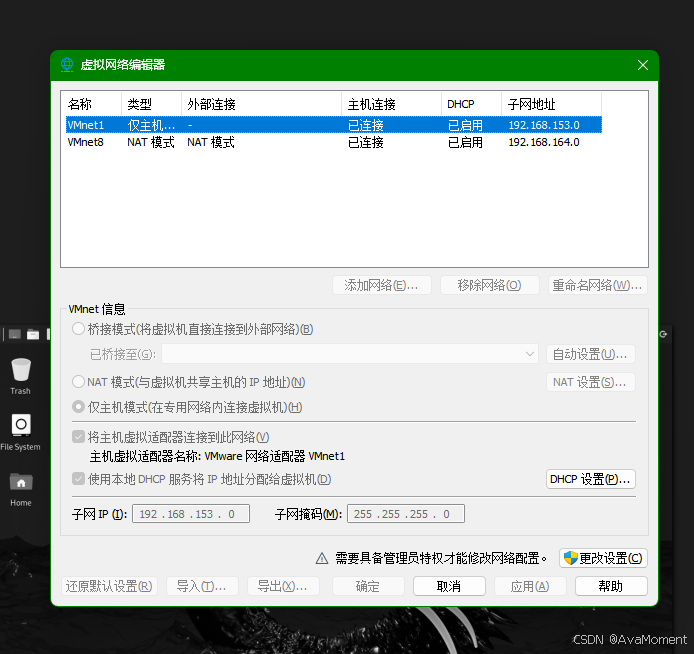This screenshot has height=654, width=694.
Task: Select the NAT mode radio button
Action: click(x=78, y=381)
